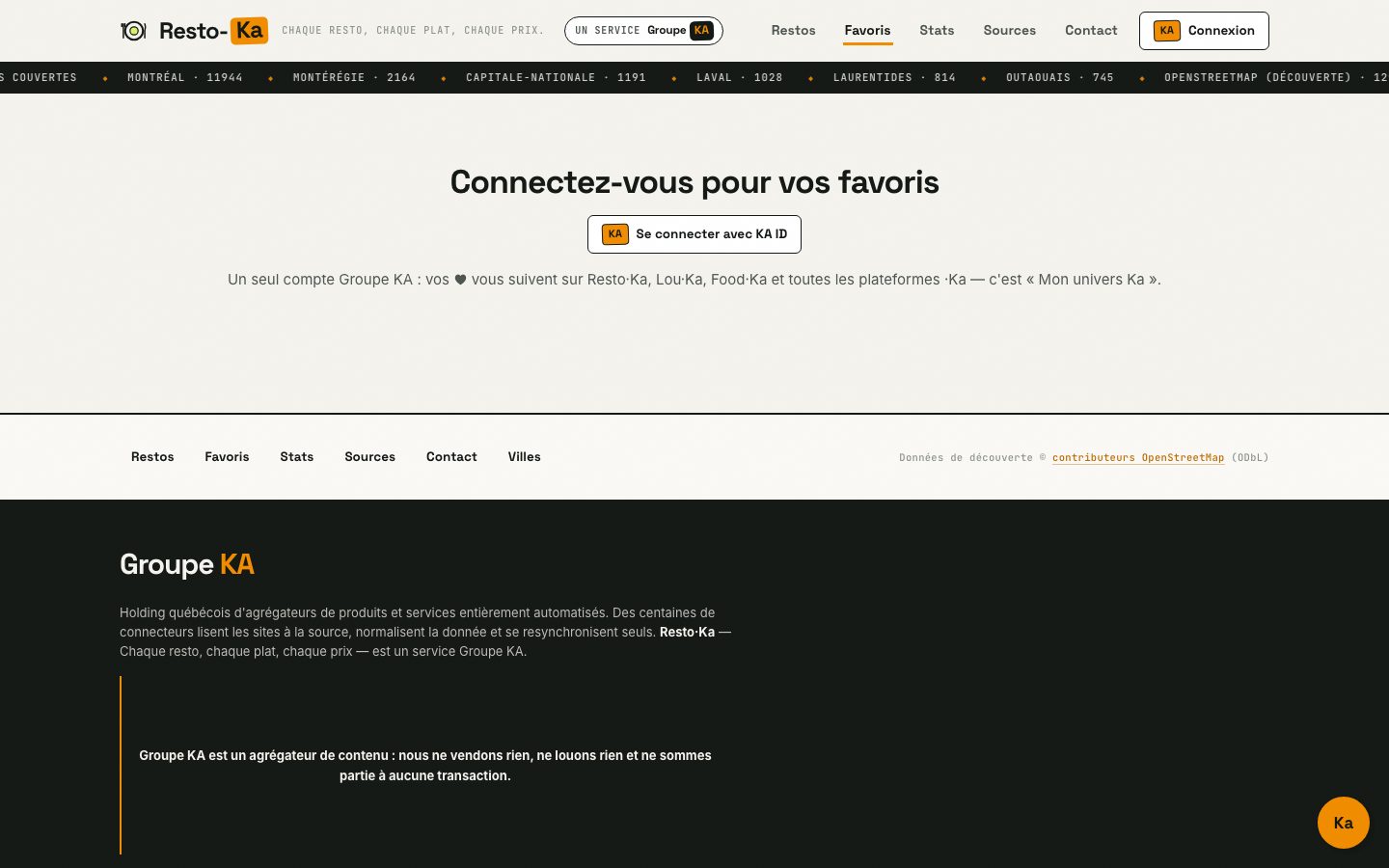Image resolution: width=1389 pixels, height=868 pixels.
Task: Open the contributeurs OpenStreetMap link
Action: 1138,458
